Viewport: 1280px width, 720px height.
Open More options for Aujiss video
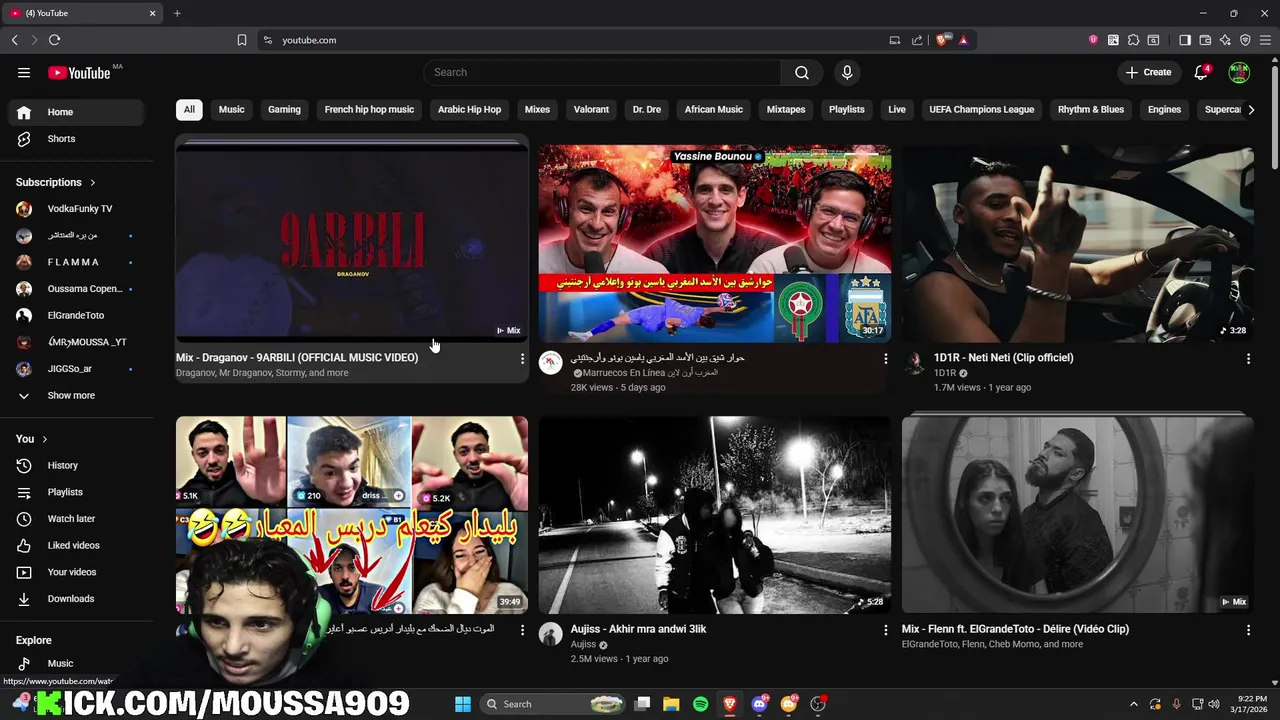click(885, 630)
